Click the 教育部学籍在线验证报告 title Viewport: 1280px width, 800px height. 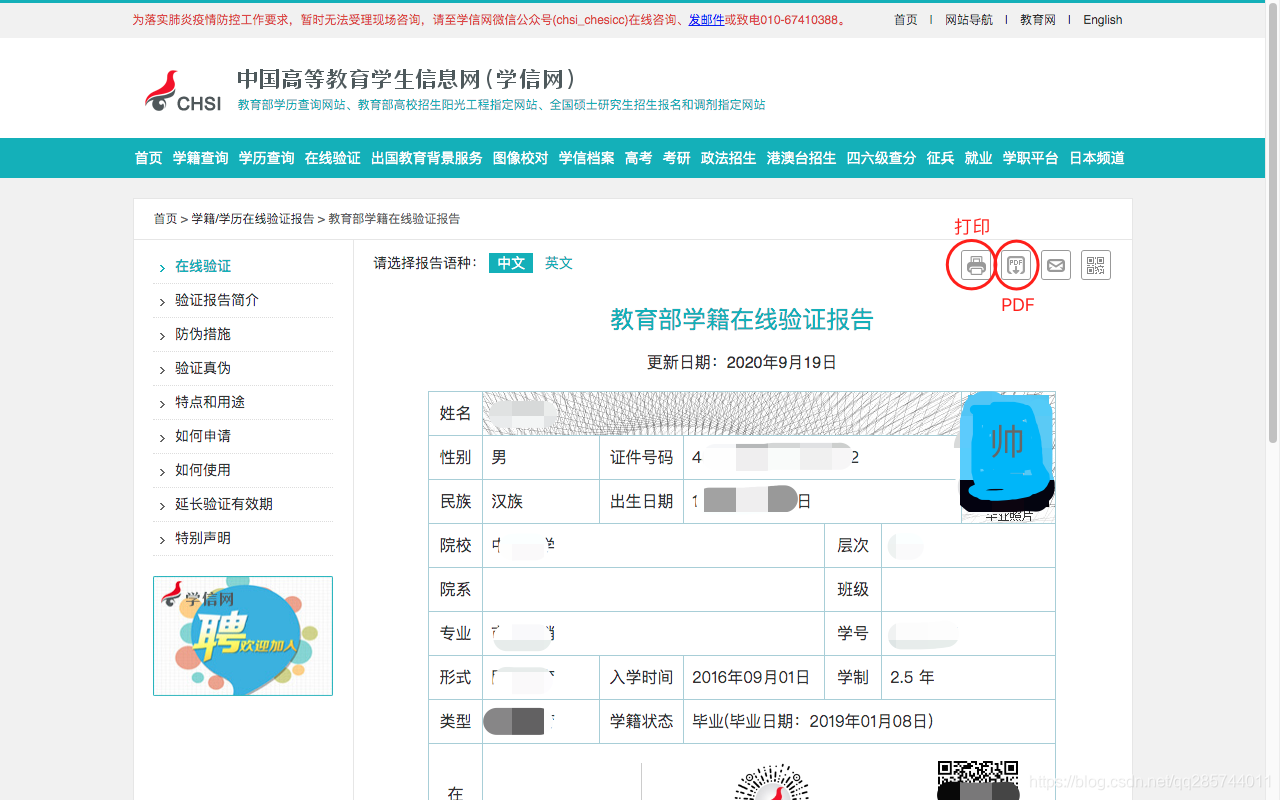(x=742, y=320)
